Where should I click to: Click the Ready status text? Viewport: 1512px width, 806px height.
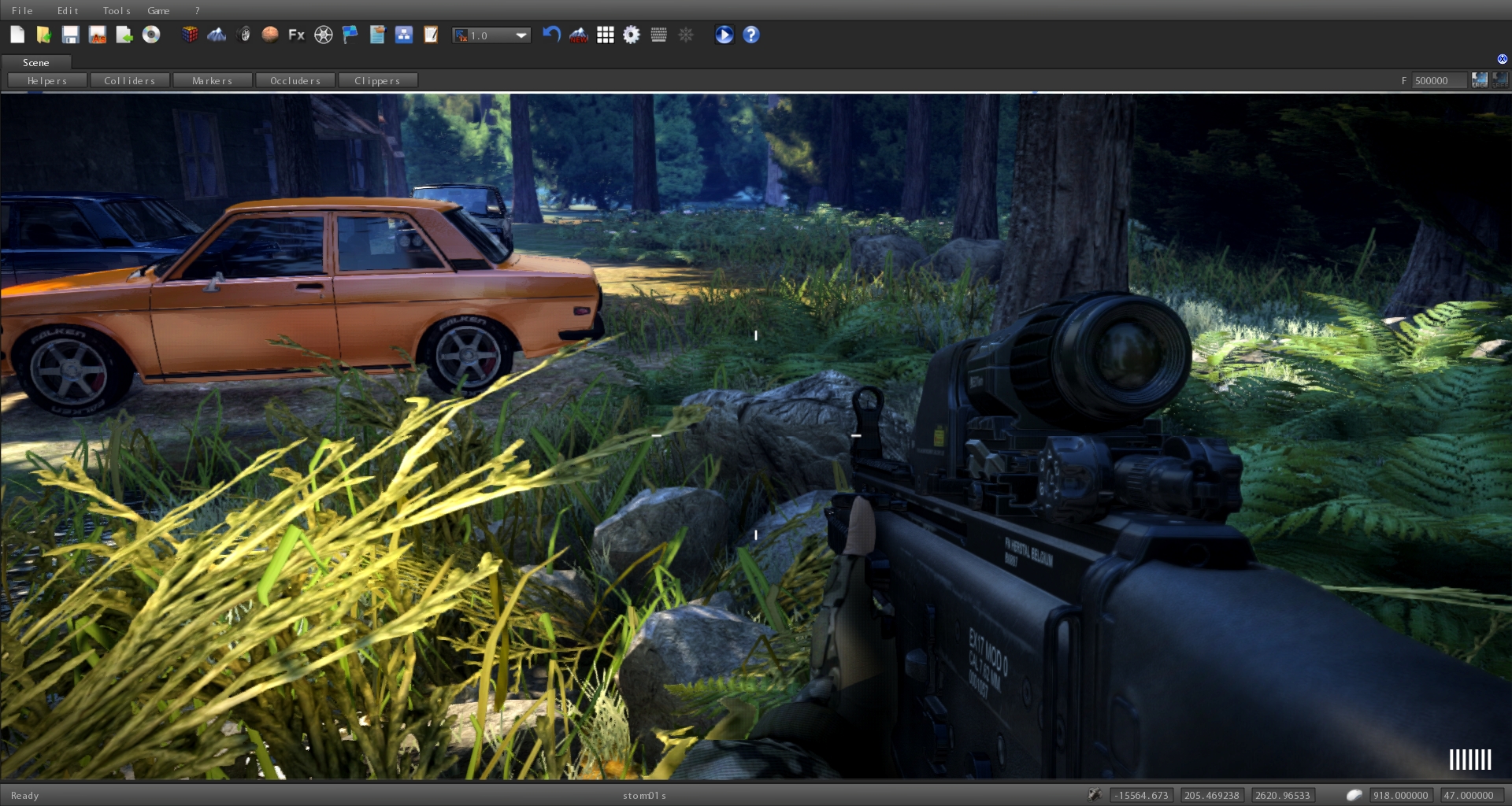[x=24, y=796]
